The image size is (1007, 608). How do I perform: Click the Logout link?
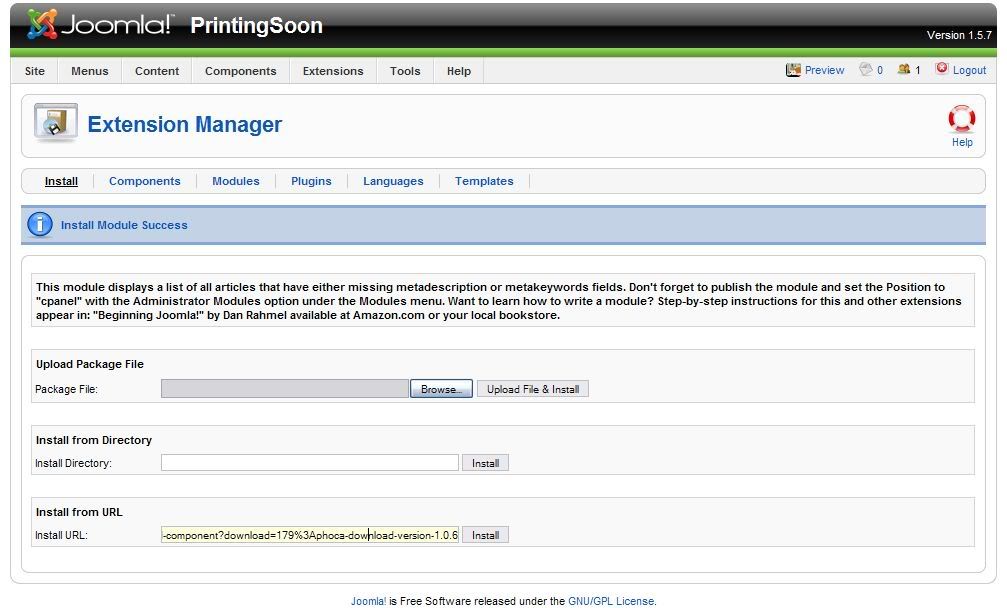(x=969, y=70)
